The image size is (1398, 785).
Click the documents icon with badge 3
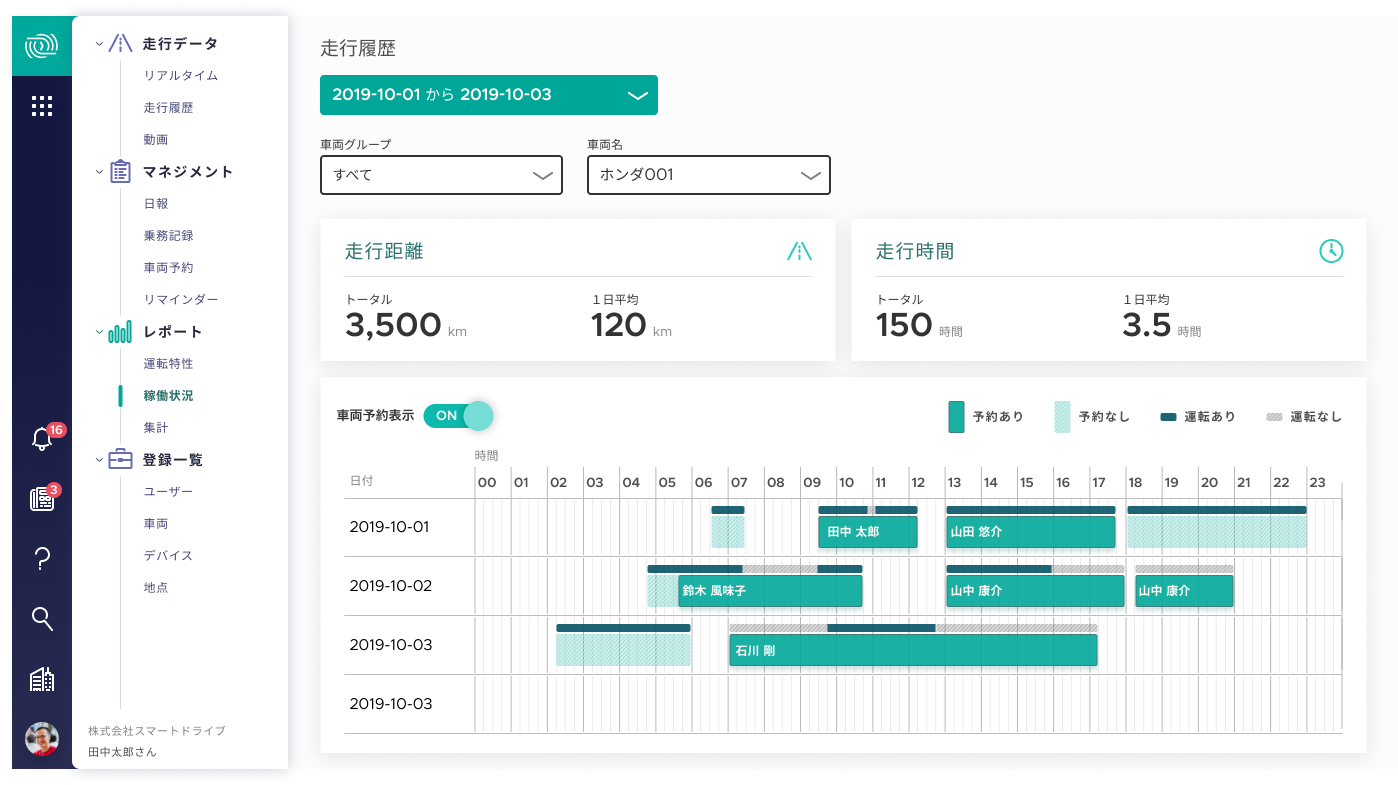41,500
